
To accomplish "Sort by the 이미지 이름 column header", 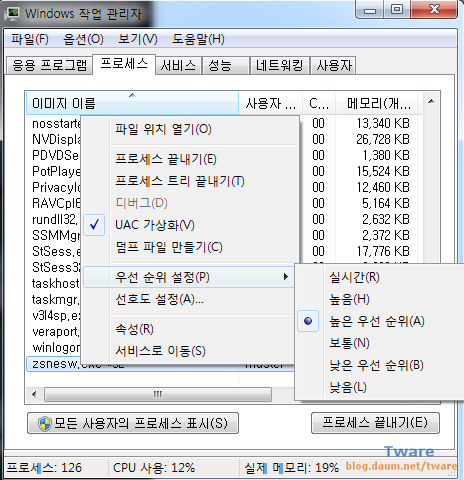I will (x=132, y=104).
